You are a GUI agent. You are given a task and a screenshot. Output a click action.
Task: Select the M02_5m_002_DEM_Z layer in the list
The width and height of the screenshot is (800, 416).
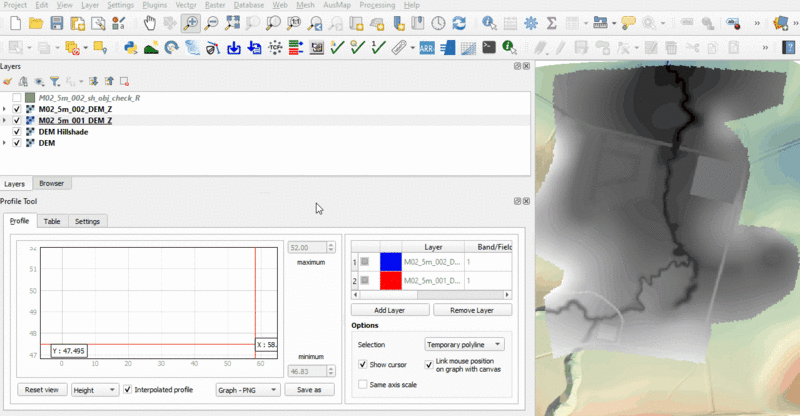coord(75,109)
